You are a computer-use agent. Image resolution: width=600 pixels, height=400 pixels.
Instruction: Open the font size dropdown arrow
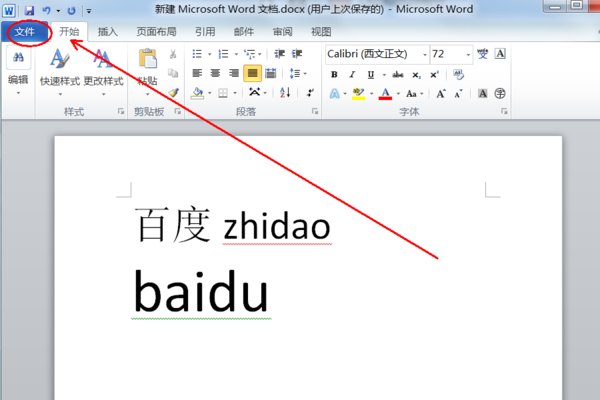468,54
